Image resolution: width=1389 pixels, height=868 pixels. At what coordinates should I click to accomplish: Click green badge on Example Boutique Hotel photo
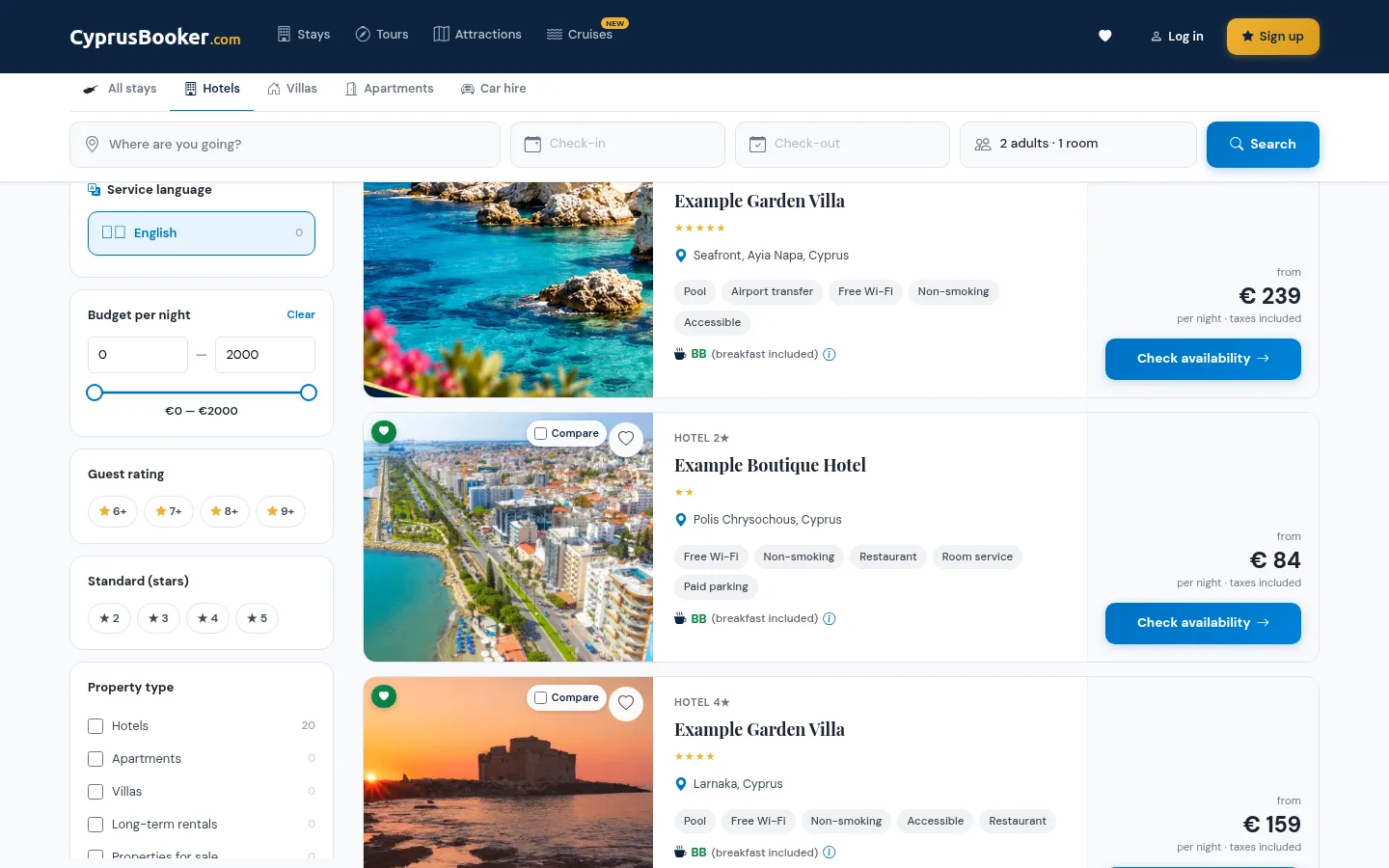384,431
